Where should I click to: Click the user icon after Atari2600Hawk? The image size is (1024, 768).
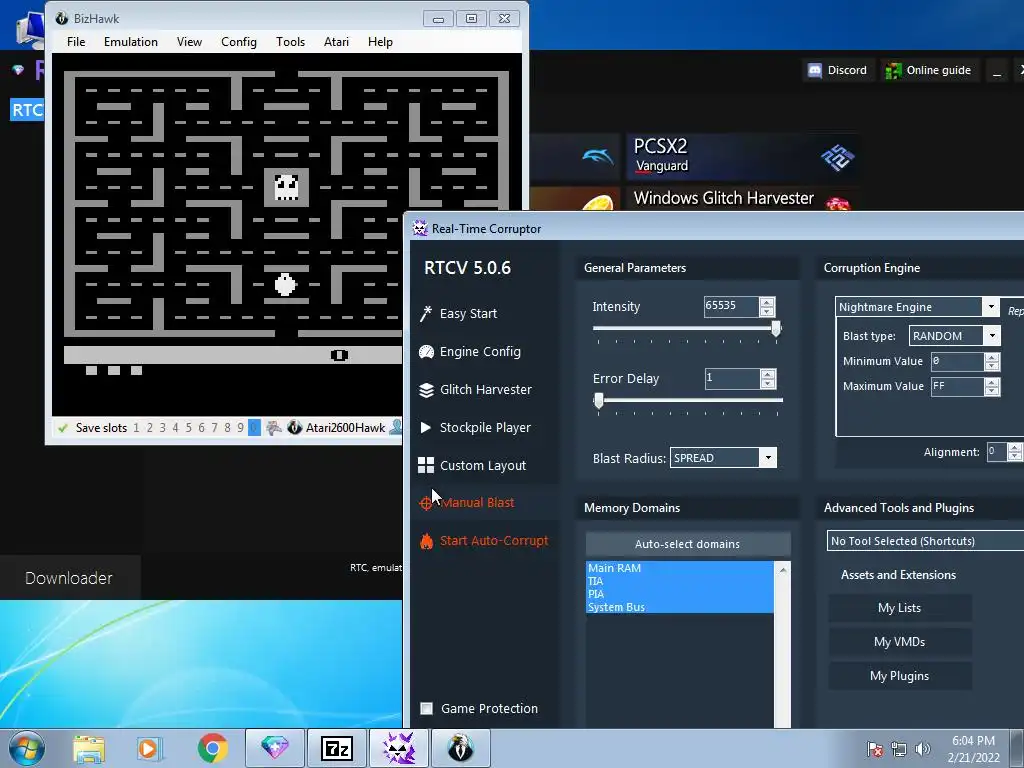click(x=395, y=427)
